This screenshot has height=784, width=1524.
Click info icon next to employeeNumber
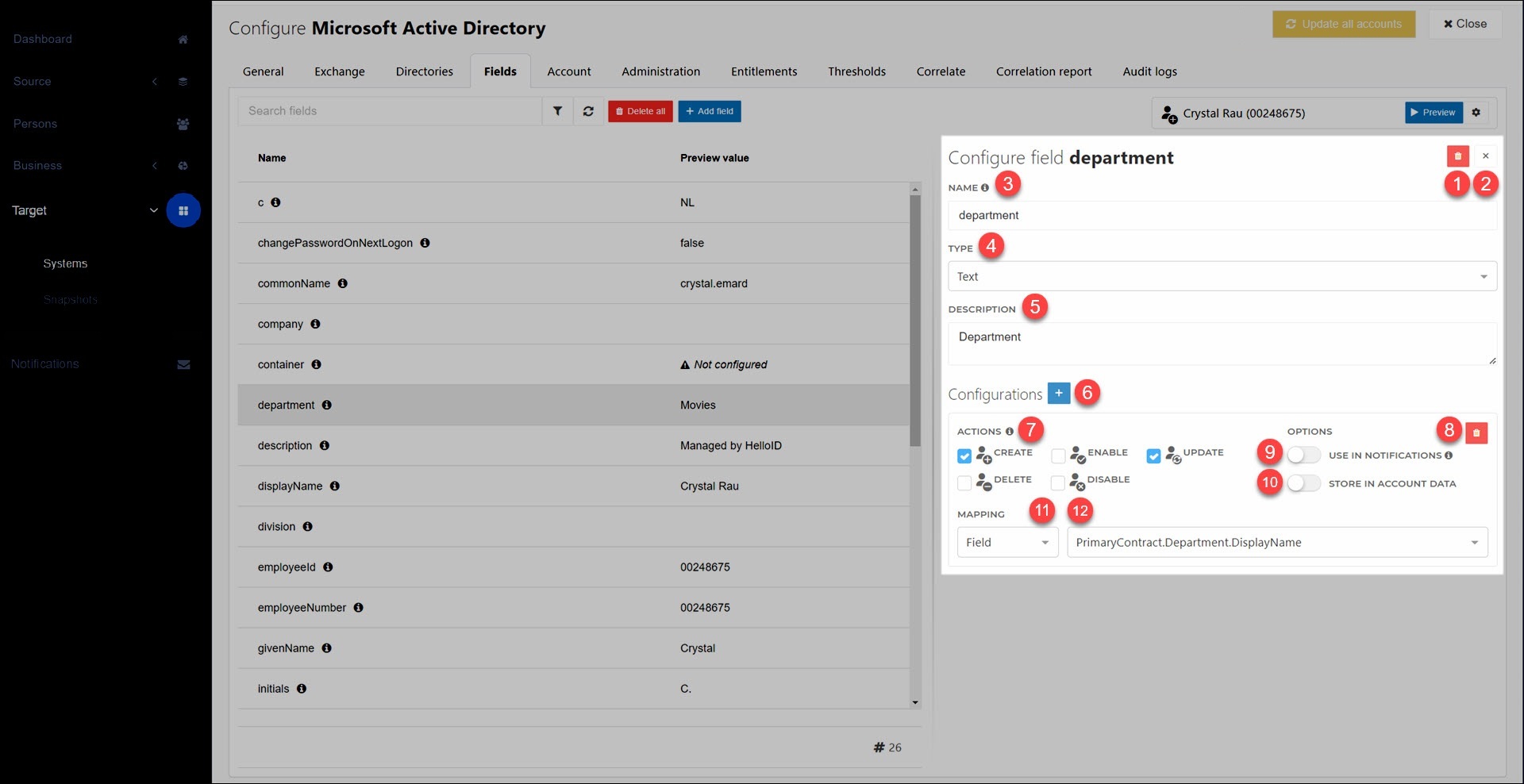pyautogui.click(x=359, y=607)
